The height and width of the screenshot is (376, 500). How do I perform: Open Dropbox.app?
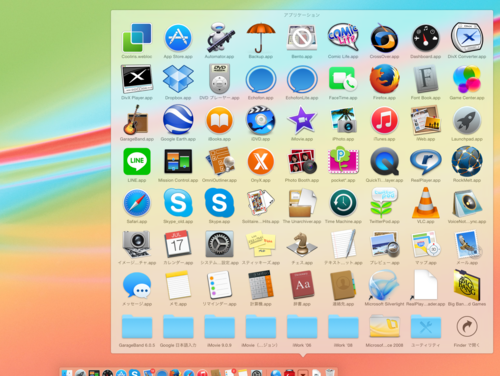coord(178,79)
